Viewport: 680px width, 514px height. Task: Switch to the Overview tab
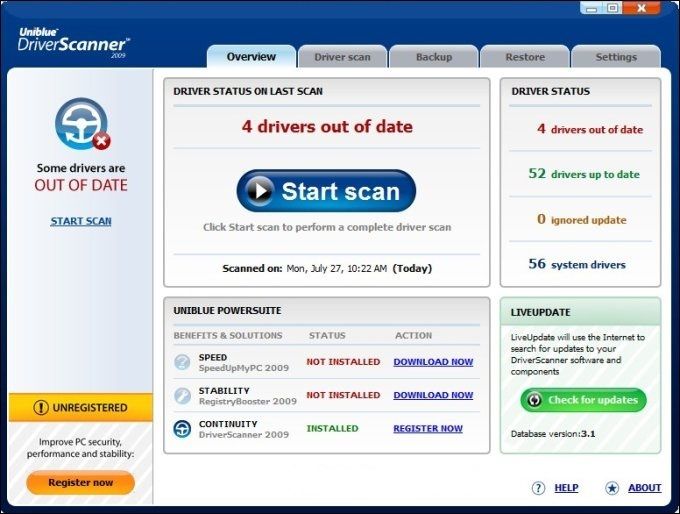(252, 57)
